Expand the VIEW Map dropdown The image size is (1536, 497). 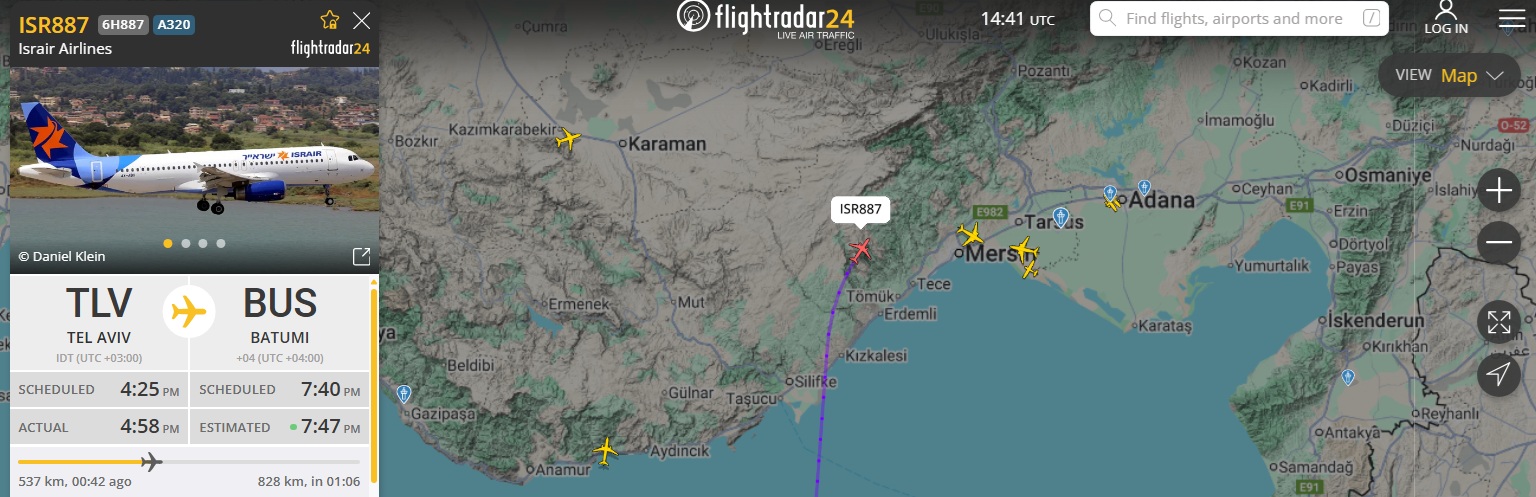[x=1449, y=75]
